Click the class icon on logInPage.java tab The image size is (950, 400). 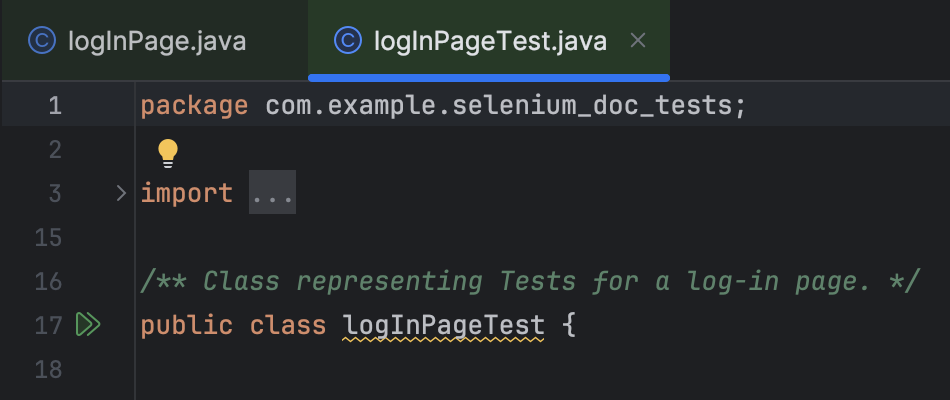[42, 41]
